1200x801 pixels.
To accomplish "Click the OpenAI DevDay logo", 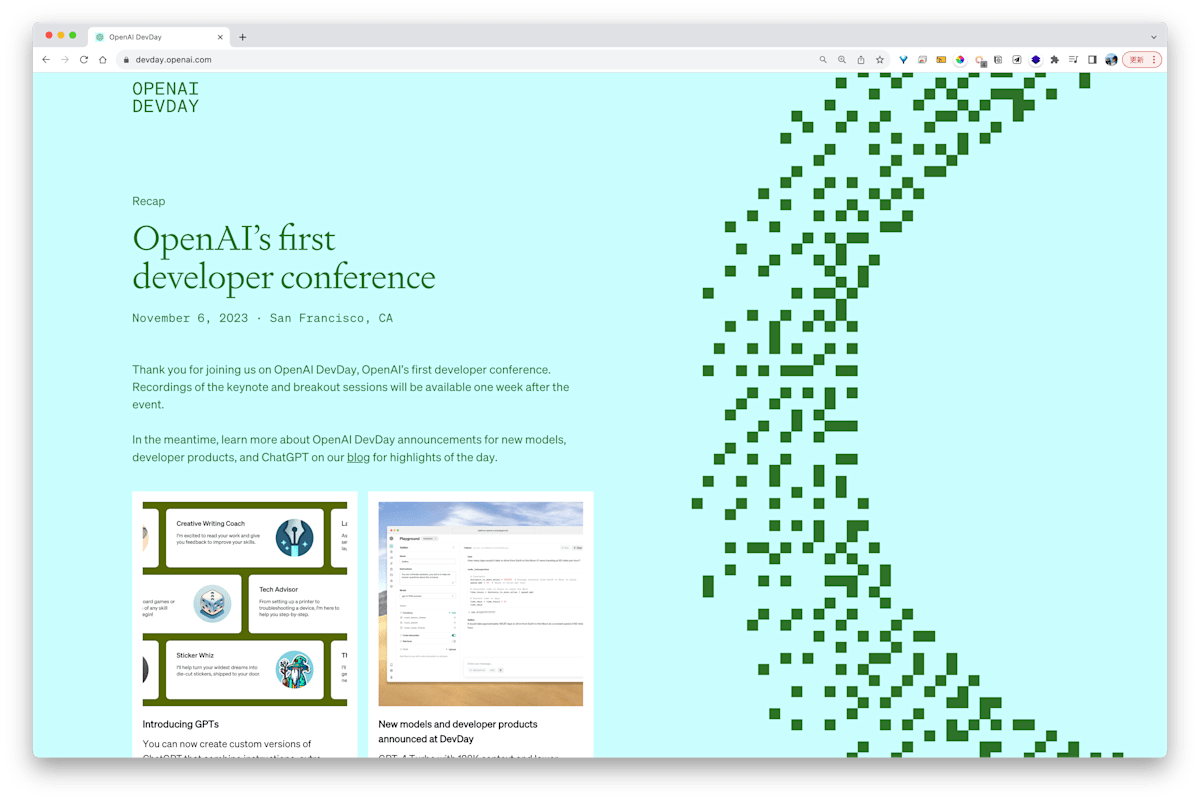I will [165, 97].
